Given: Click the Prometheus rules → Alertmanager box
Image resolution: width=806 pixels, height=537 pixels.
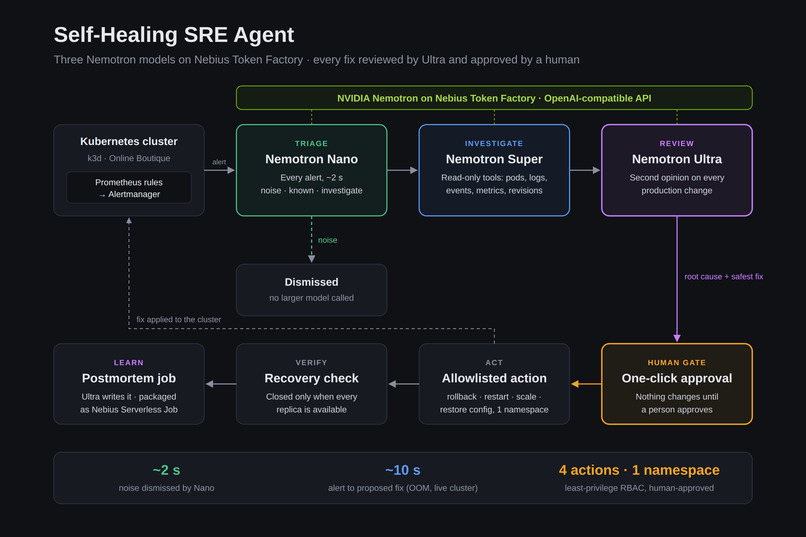Looking at the screenshot, I should pyautogui.click(x=129, y=188).
